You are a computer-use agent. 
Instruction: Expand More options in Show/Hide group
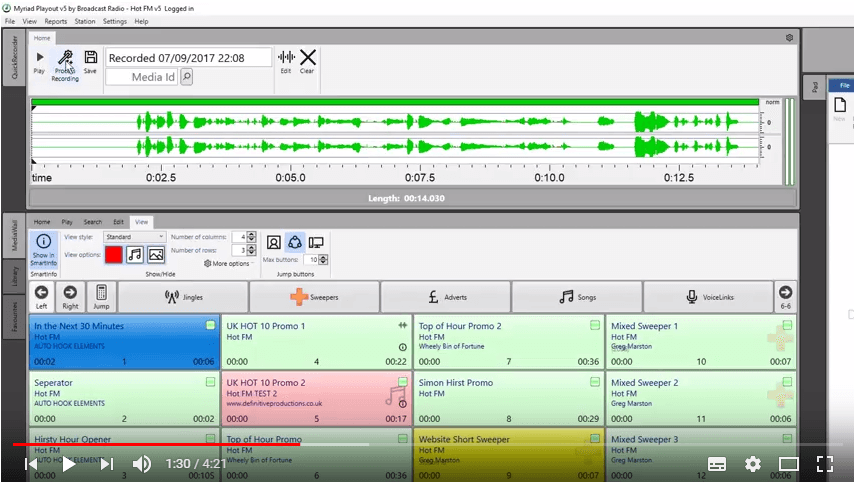pos(226,264)
